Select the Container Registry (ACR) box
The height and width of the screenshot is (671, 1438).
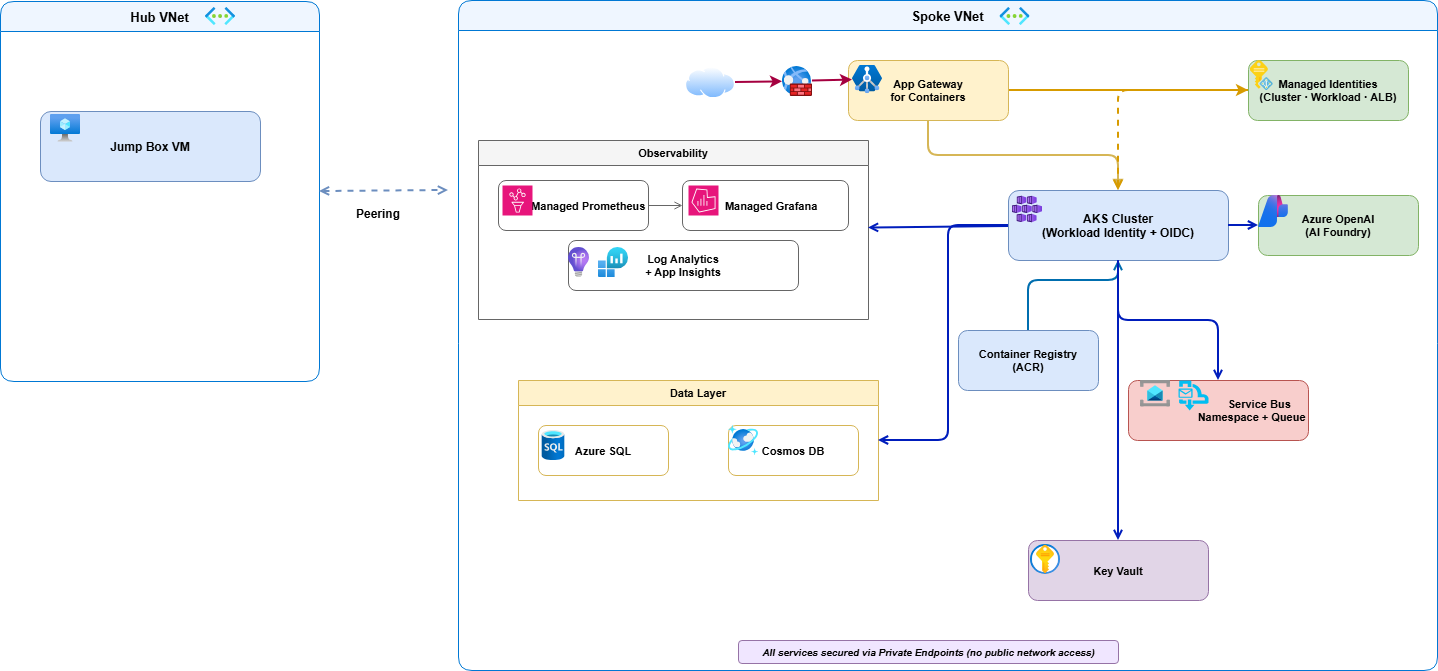(x=1028, y=360)
